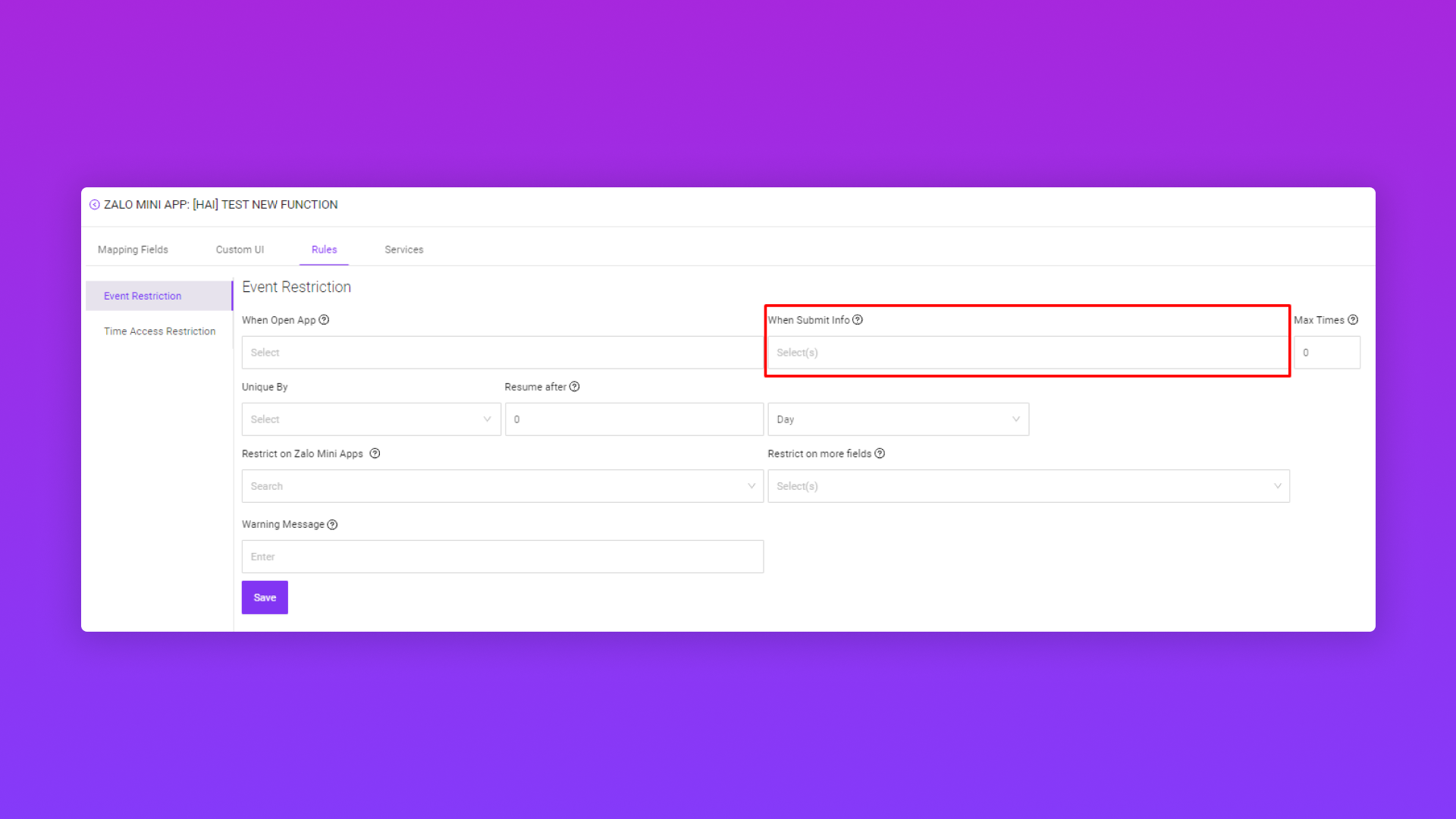Viewport: 1456px width, 819px height.
Task: Click the Max Times number field
Action: pos(1326,353)
